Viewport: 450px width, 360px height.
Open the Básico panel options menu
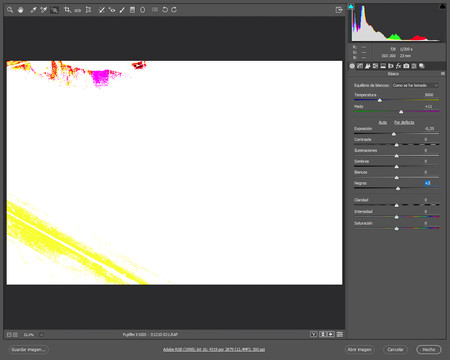point(443,74)
